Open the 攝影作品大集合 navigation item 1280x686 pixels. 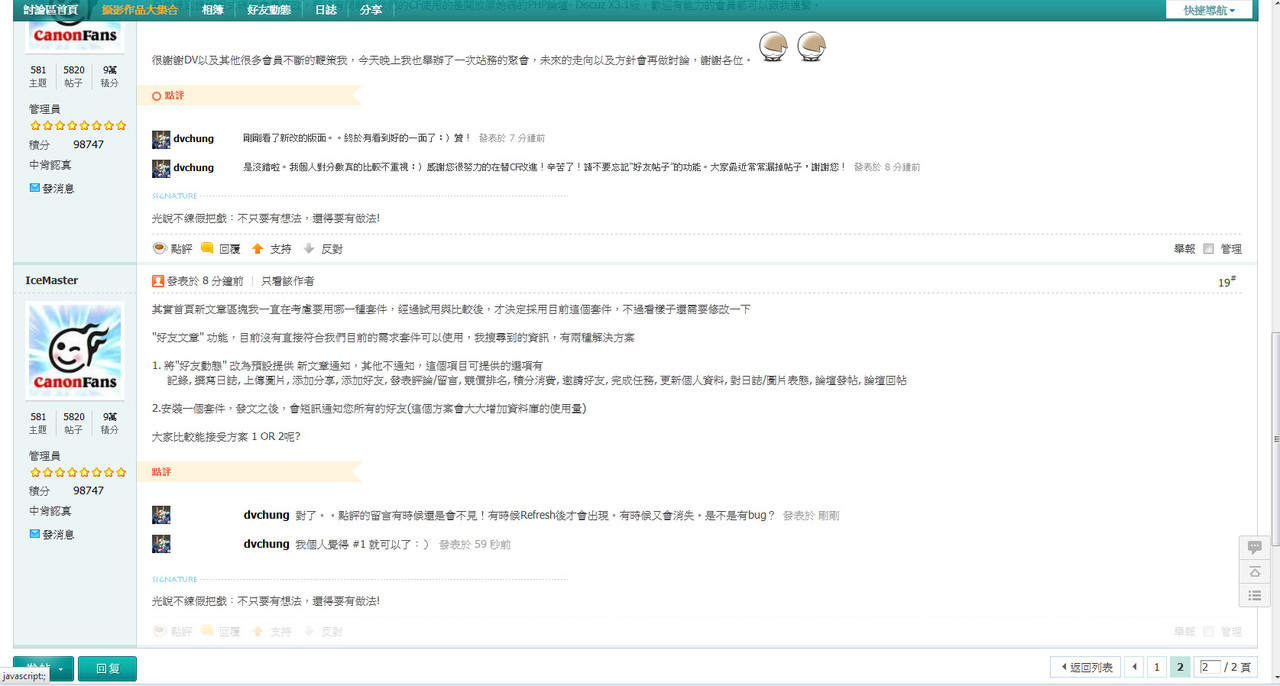140,9
